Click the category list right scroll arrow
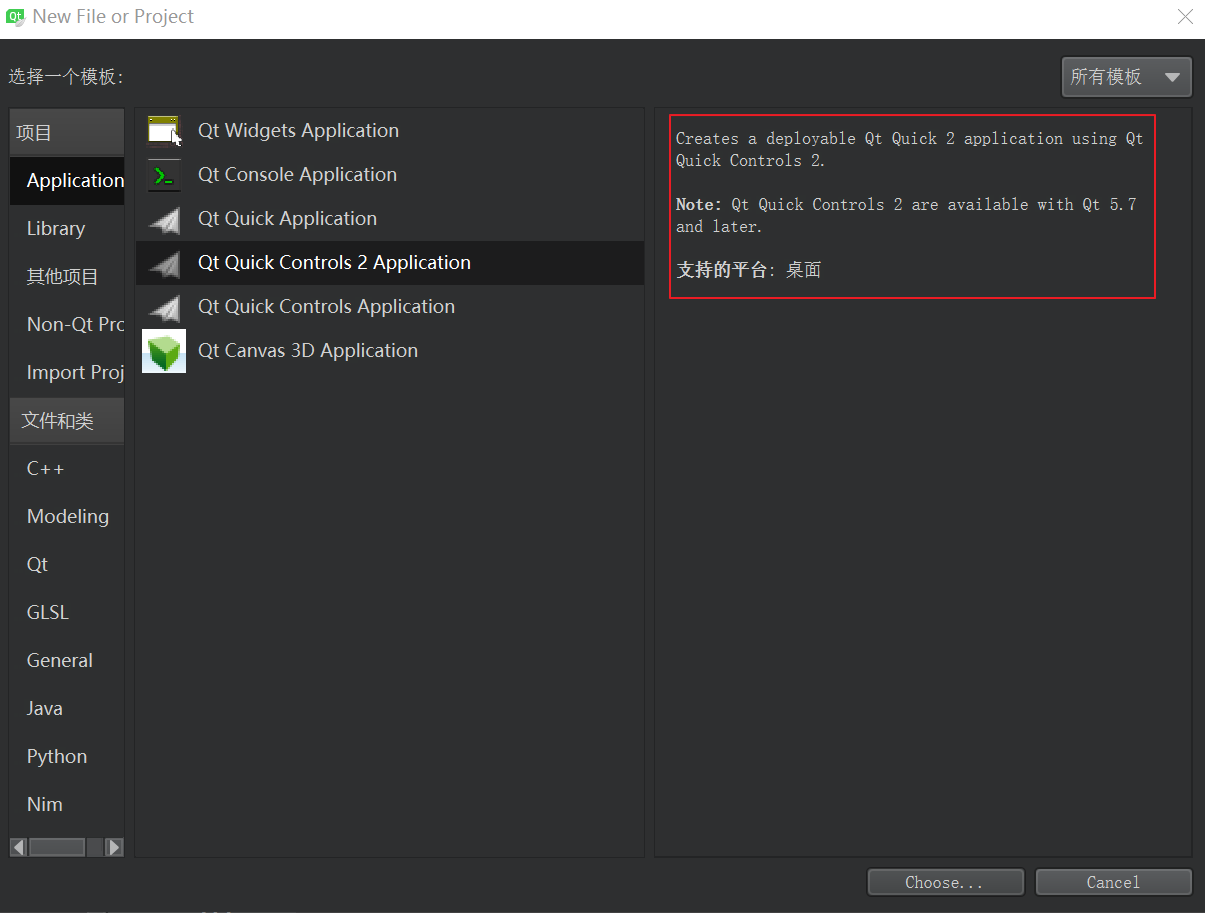This screenshot has height=913, width=1205. tap(114, 847)
